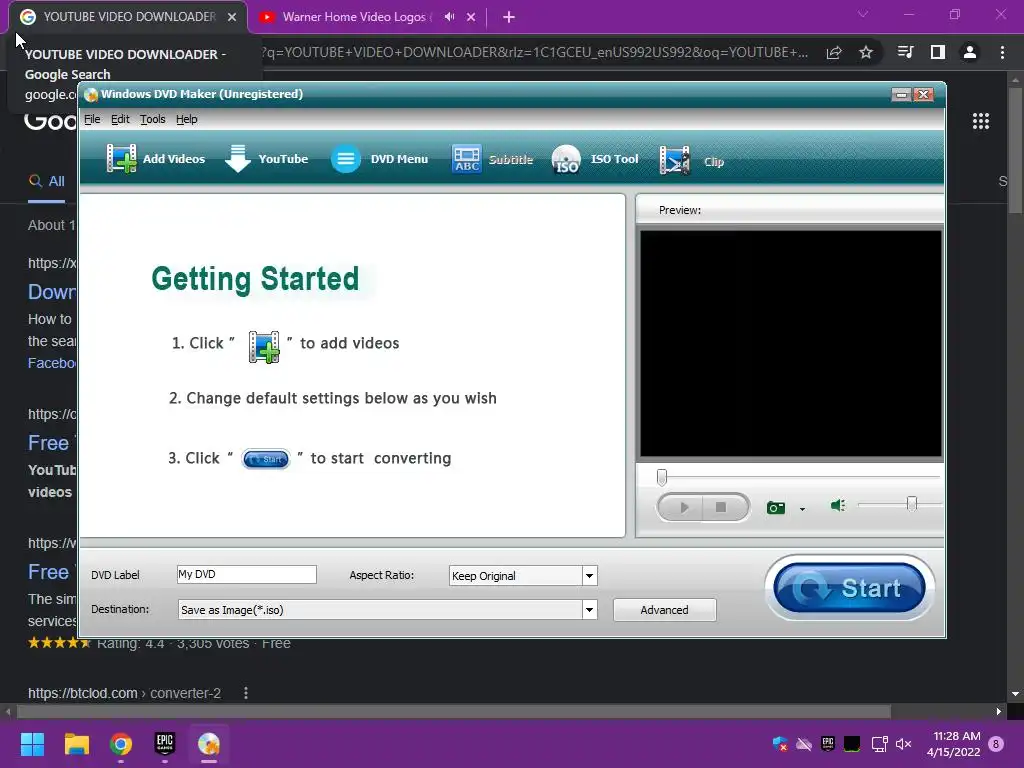
Task: Open a new Chrome tab
Action: point(509,17)
